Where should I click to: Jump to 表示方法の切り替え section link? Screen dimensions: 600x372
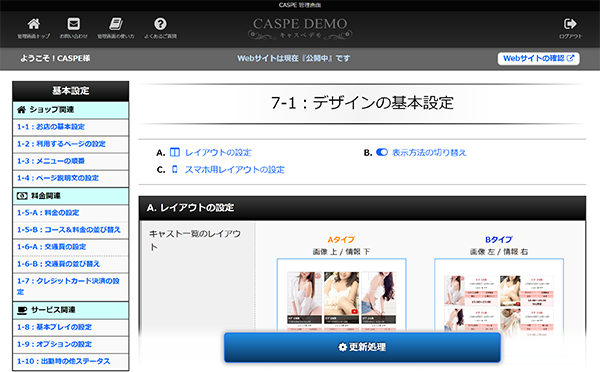pyautogui.click(x=429, y=152)
